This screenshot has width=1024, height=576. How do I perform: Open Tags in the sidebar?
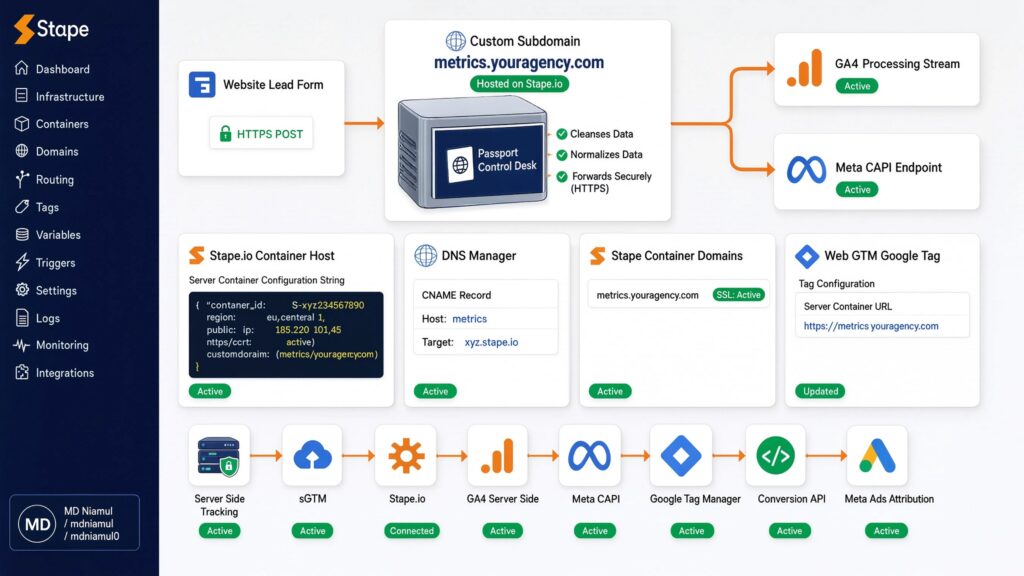pos(37,207)
